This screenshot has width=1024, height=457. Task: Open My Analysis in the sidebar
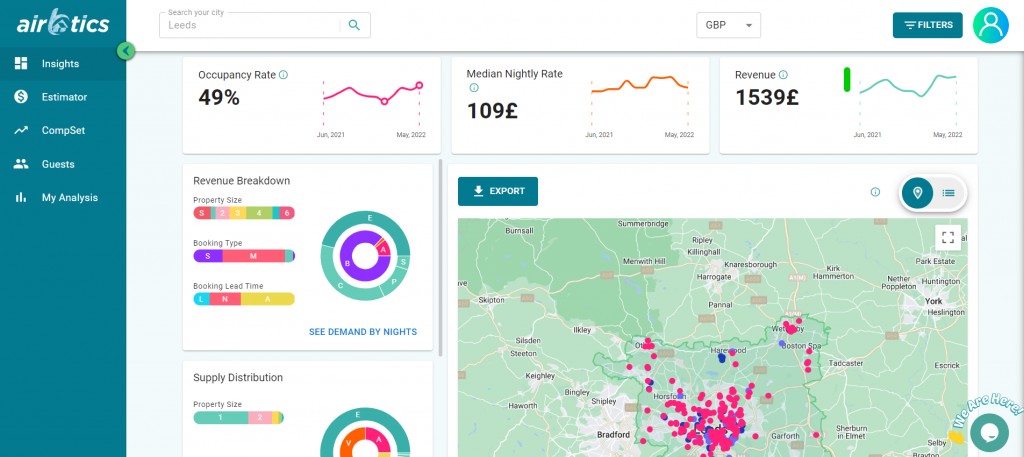click(63, 197)
